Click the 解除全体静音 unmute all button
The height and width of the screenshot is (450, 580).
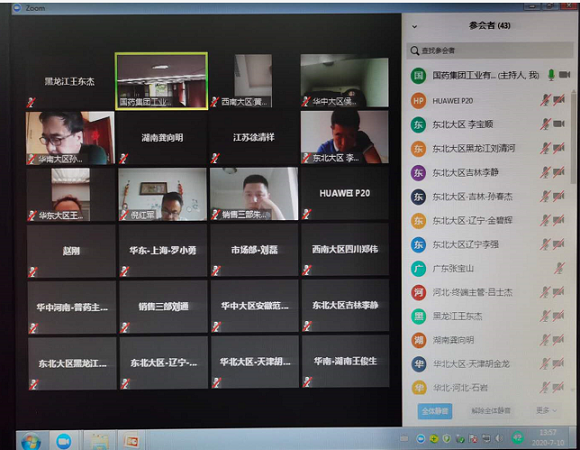[x=491, y=410]
